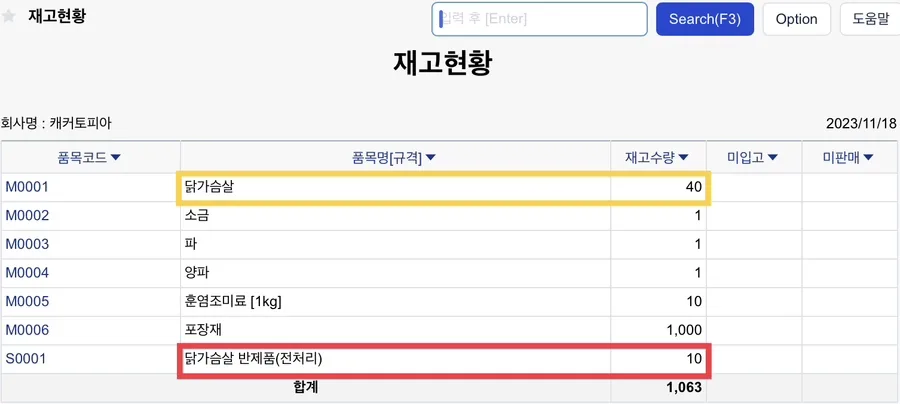The height and width of the screenshot is (404, 900).
Task: Open the 미입고 column sort arrow
Action: pos(772,157)
